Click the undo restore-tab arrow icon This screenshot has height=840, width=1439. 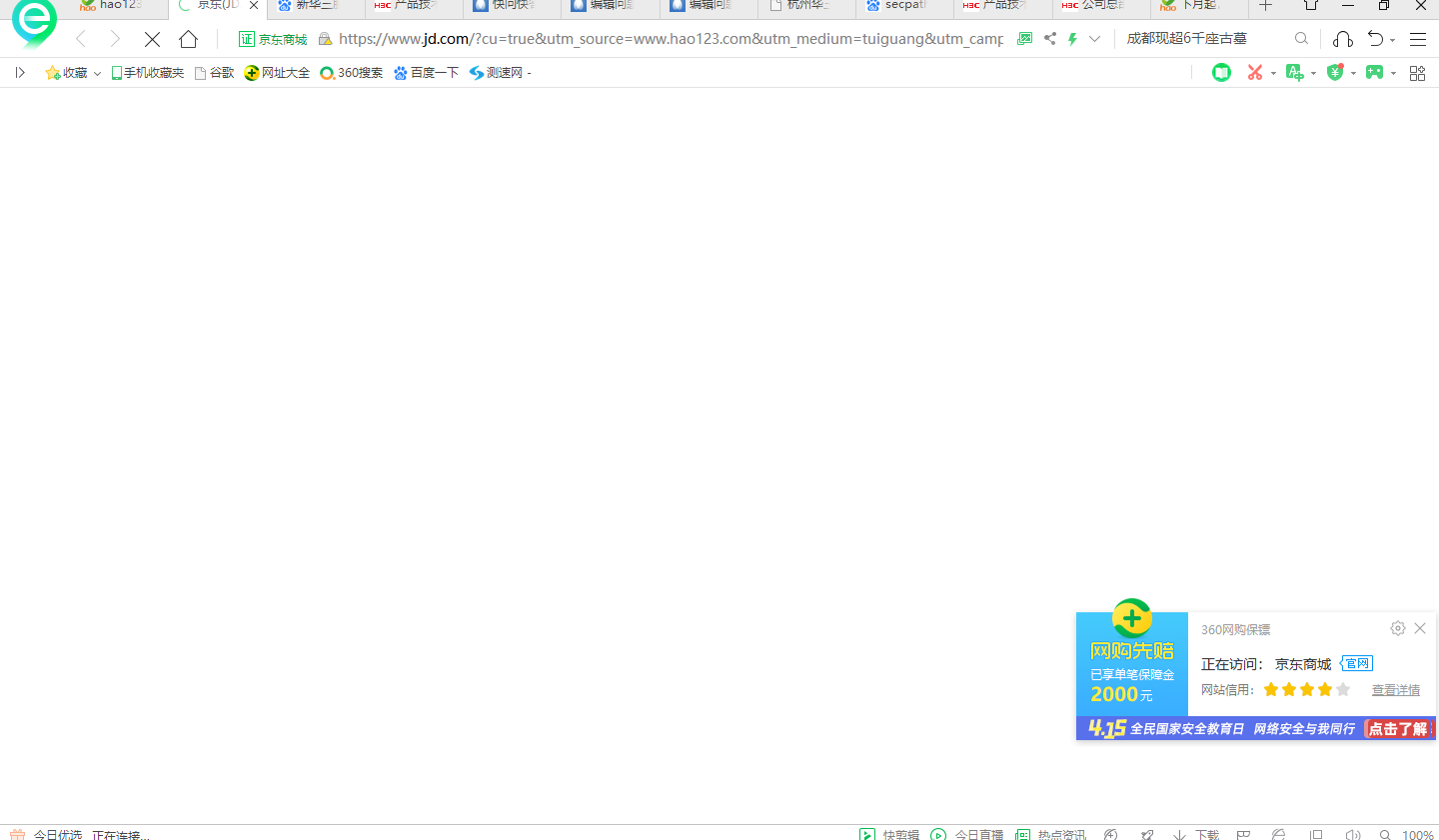coord(1376,39)
